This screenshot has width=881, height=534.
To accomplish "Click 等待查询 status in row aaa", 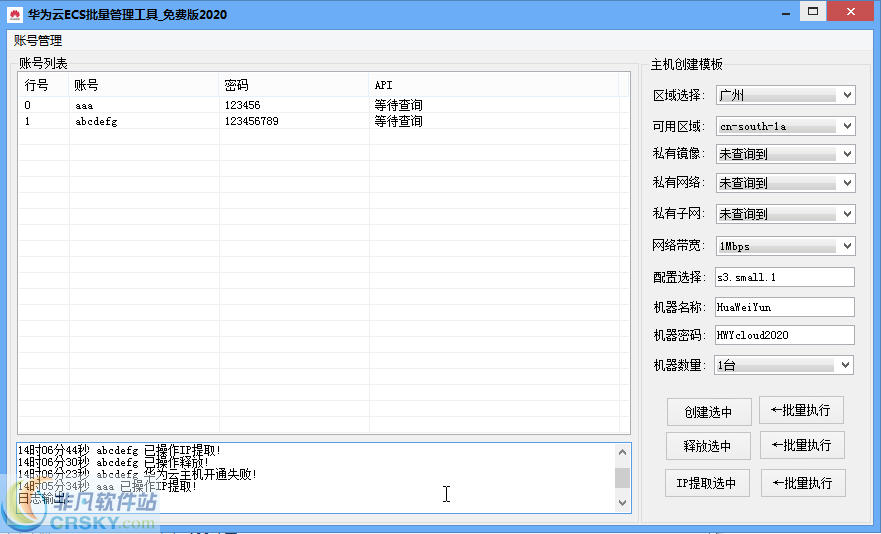I will [398, 105].
